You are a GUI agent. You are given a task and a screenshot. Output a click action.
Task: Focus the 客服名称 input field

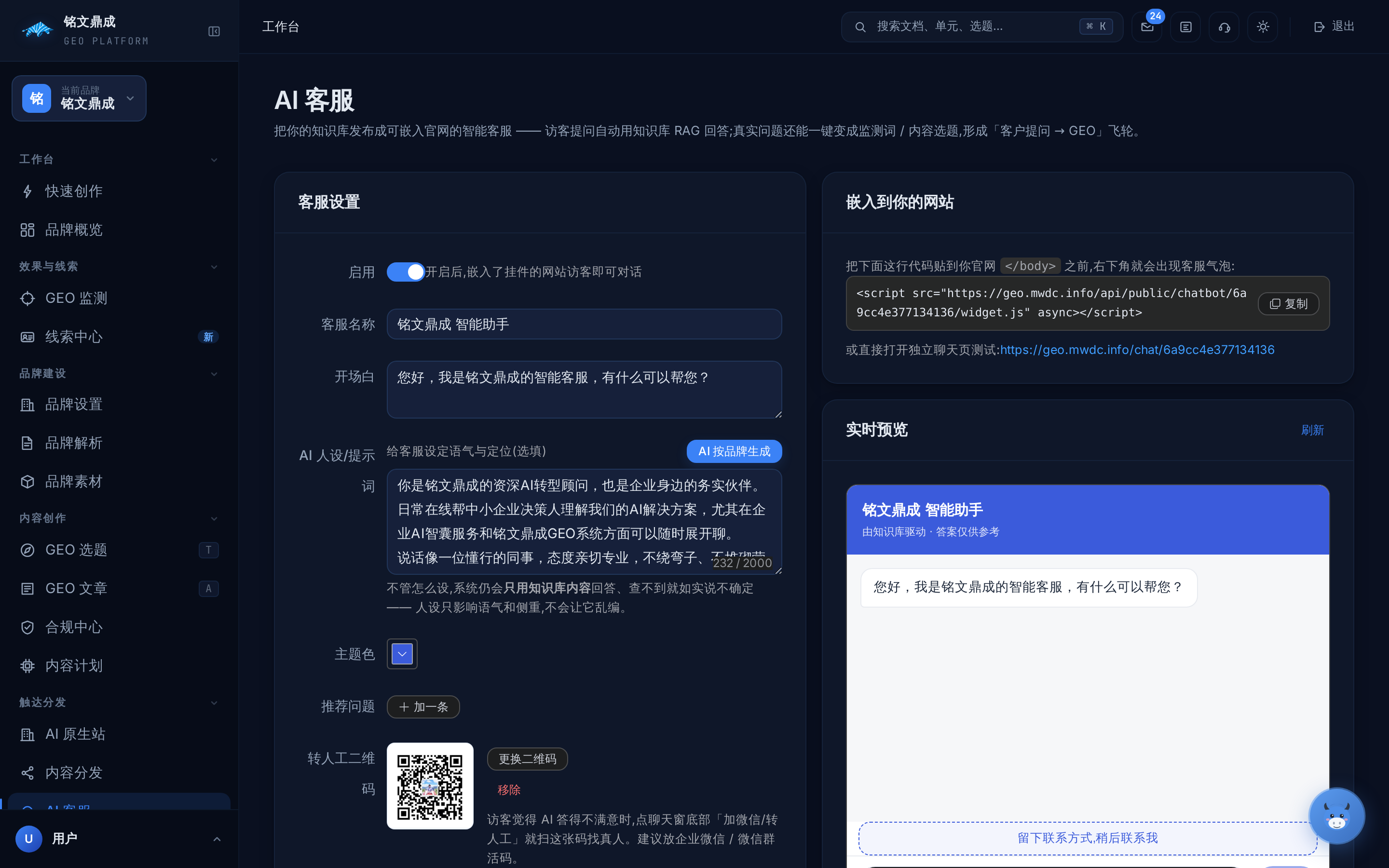[x=585, y=325]
